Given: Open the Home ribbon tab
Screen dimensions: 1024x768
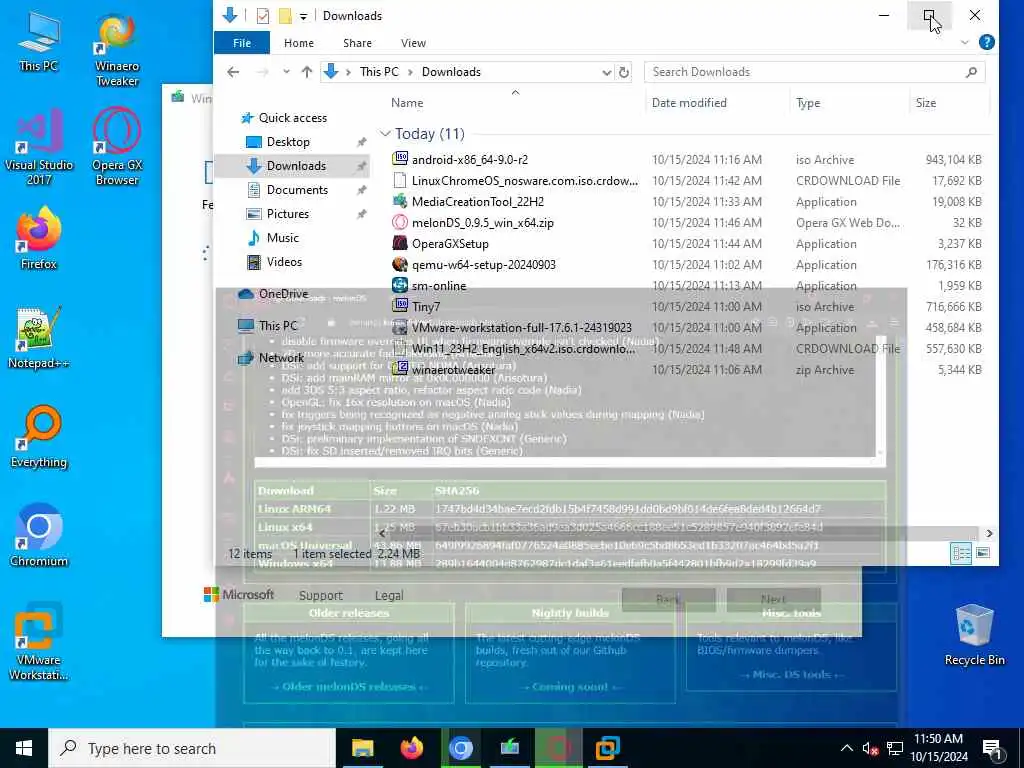Looking at the screenshot, I should click(299, 42).
